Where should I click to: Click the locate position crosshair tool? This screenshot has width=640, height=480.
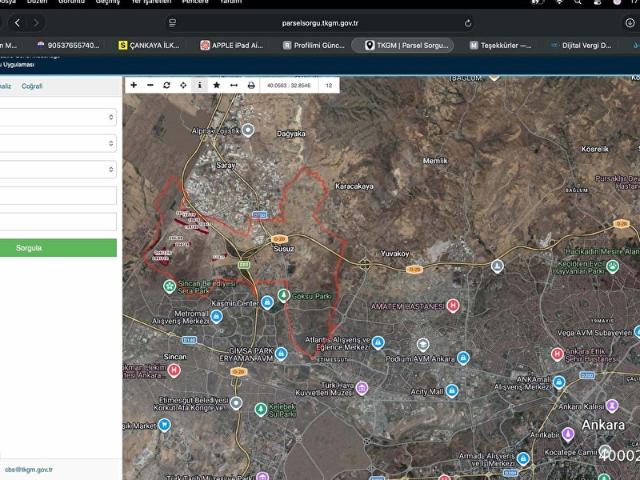(x=183, y=85)
